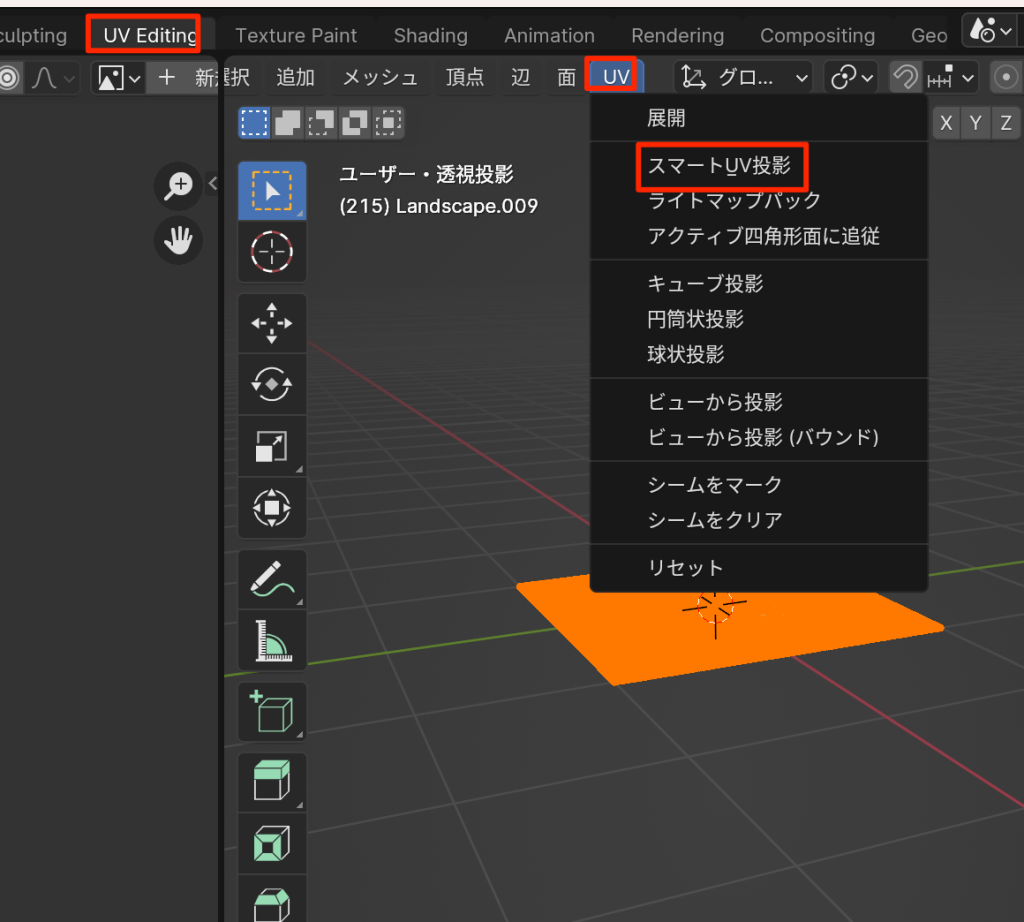Expand the snapping options dropdown
1024x922 pixels.
tap(952, 77)
